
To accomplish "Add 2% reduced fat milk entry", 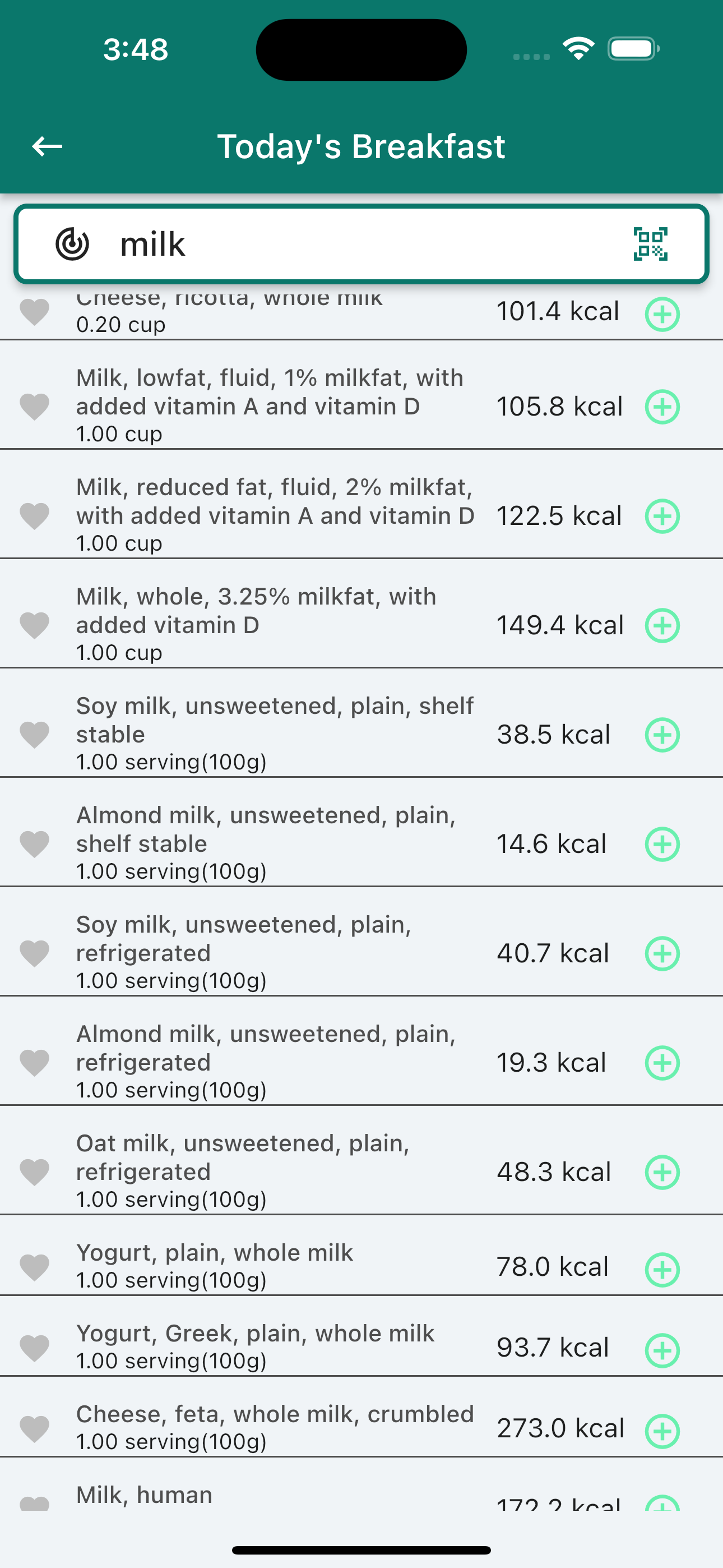I will click(x=661, y=516).
